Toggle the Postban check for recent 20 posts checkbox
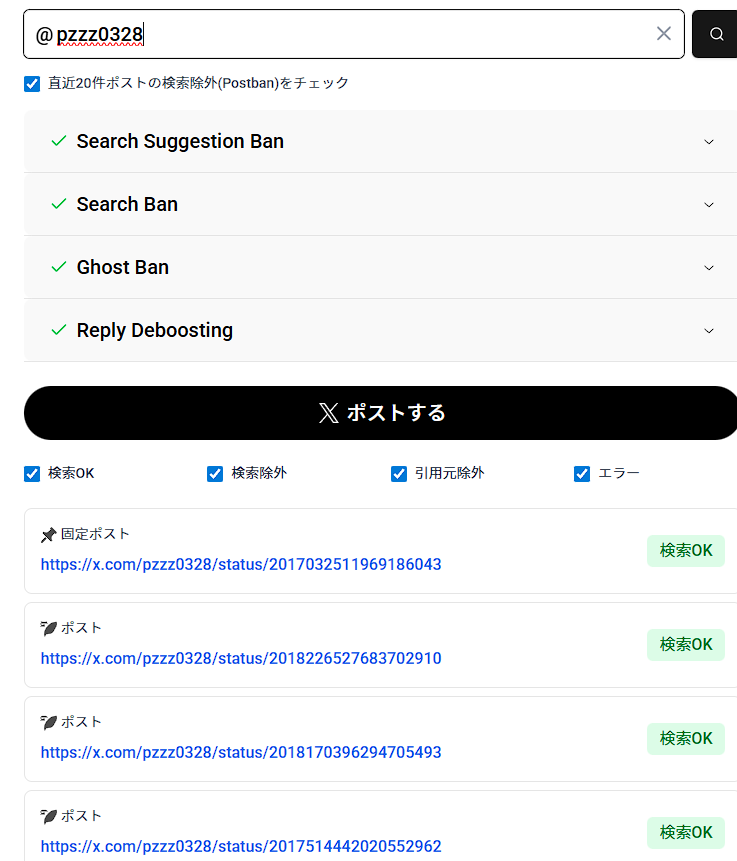Viewport: 737px width, 861px height. pyautogui.click(x=32, y=83)
